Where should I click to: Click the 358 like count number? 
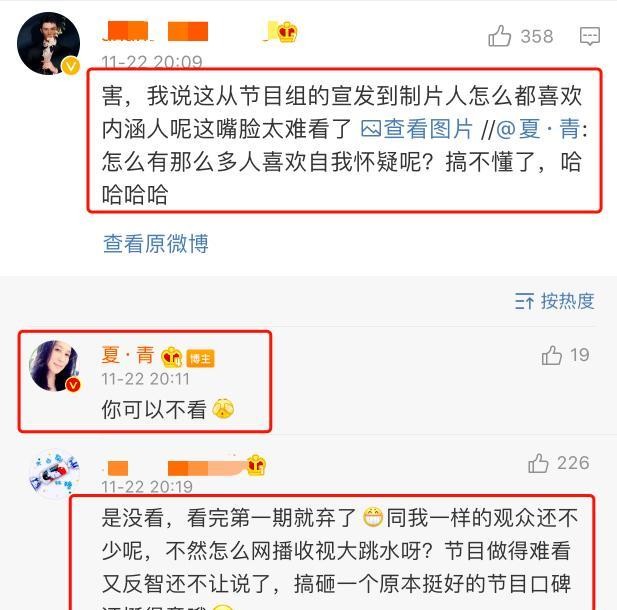coord(537,36)
